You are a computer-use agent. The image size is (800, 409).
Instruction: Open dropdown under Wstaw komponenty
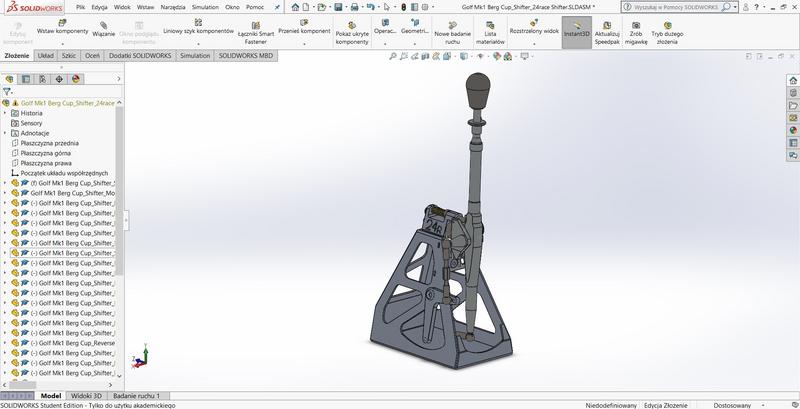pyautogui.click(x=62, y=44)
